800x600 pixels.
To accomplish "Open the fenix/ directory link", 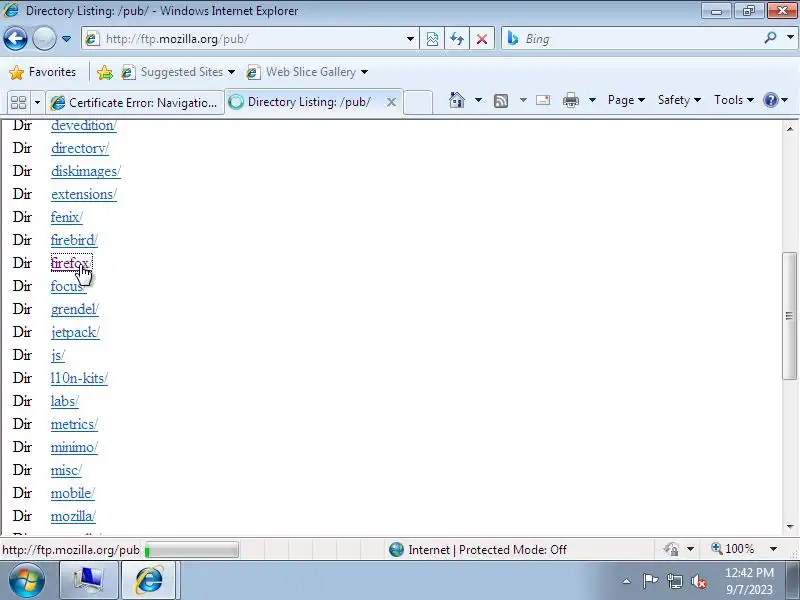I will pyautogui.click(x=66, y=217).
